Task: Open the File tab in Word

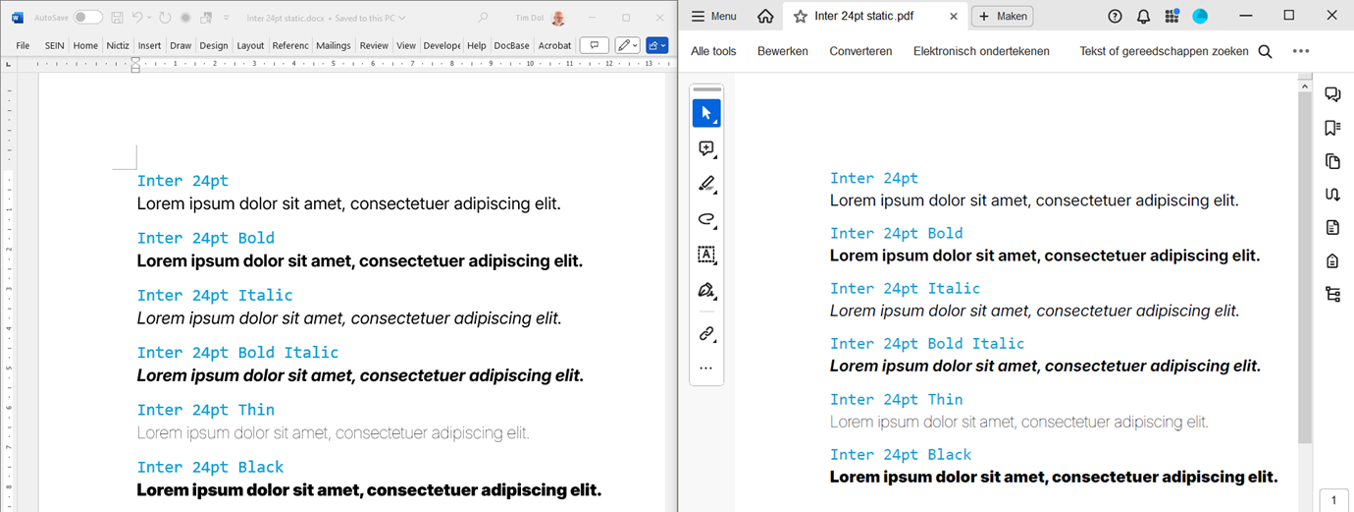Action: [x=23, y=45]
